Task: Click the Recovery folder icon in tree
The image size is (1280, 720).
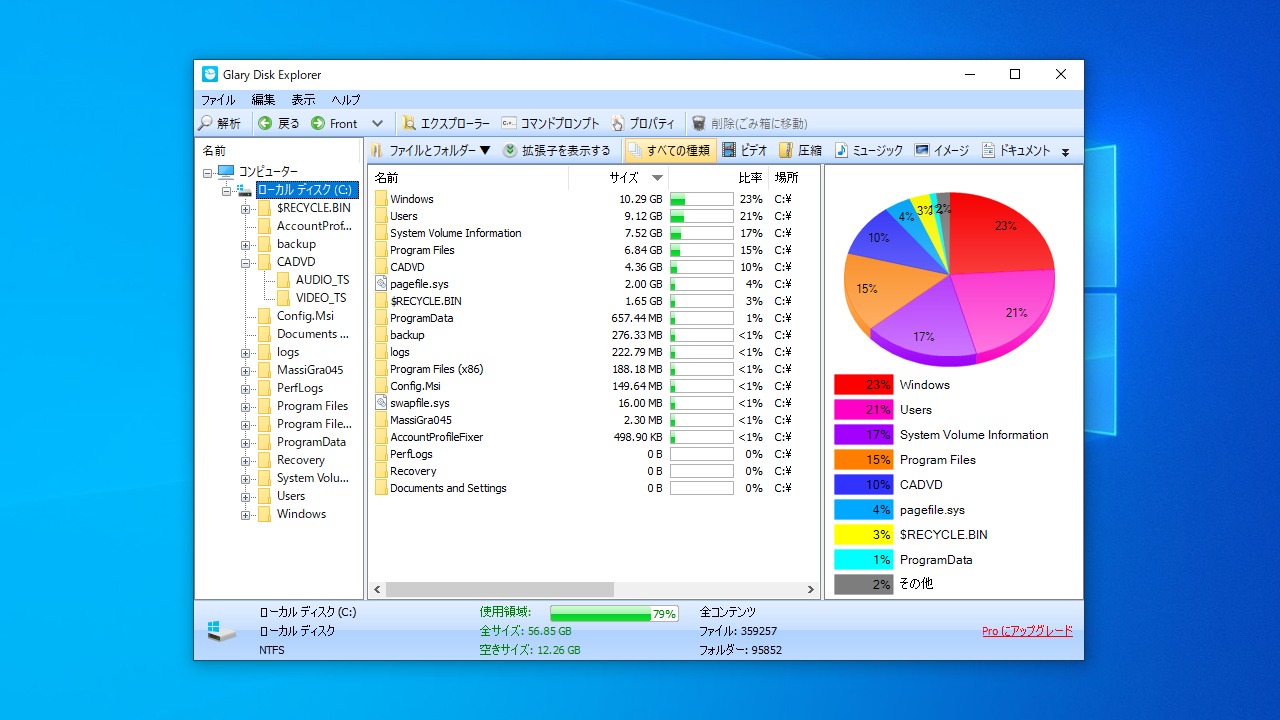Action: coord(264,460)
